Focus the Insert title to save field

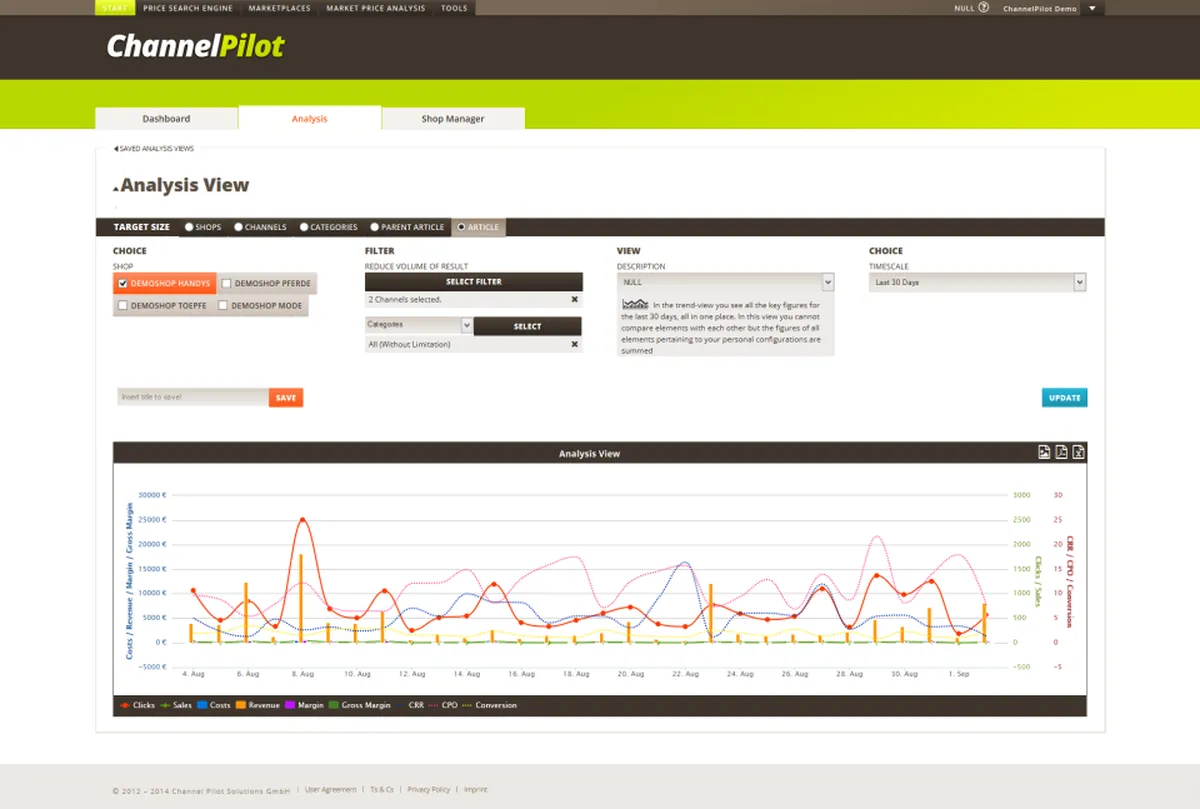(192, 397)
